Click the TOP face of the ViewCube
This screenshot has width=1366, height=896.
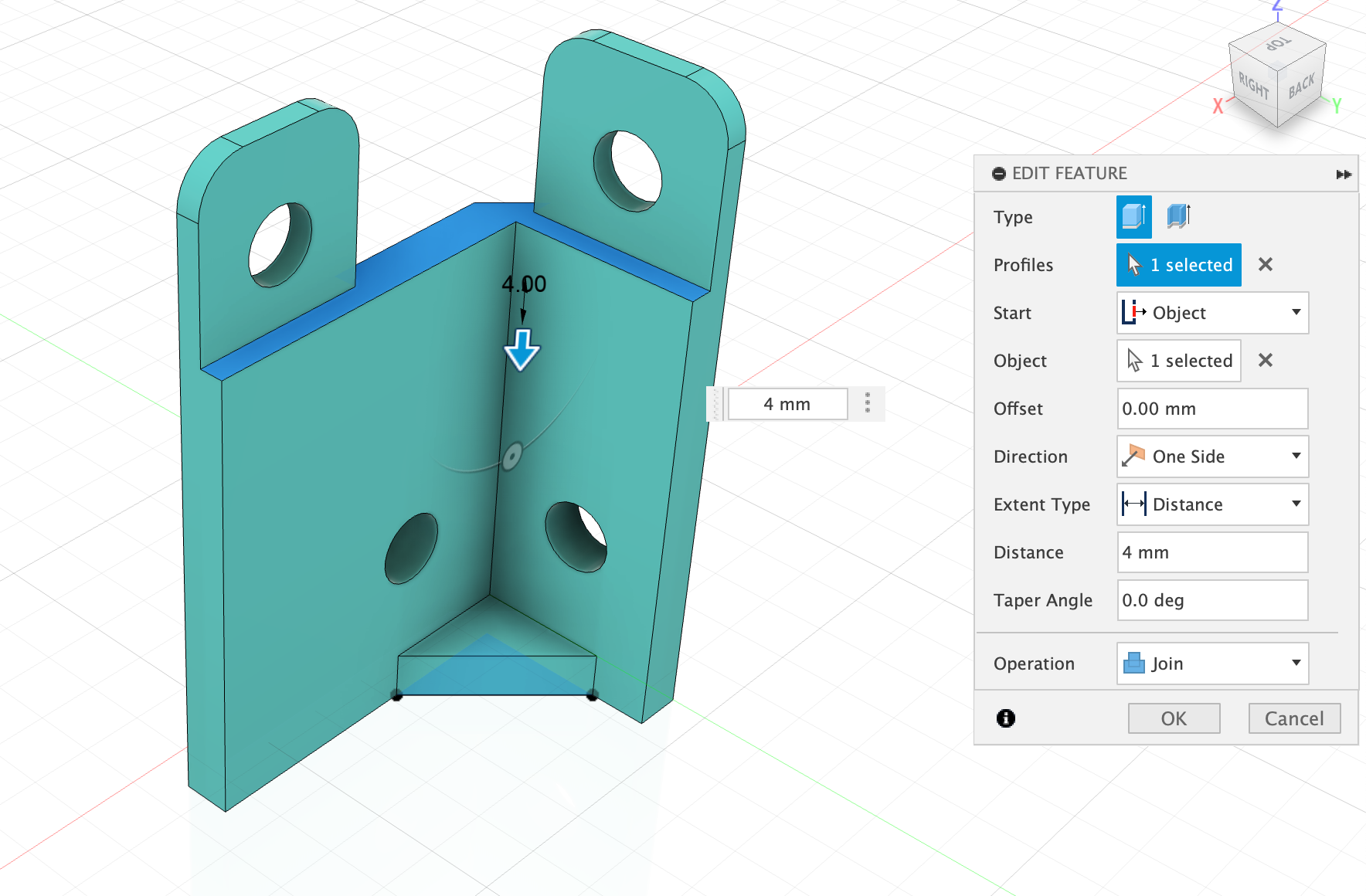pyautogui.click(x=1278, y=43)
